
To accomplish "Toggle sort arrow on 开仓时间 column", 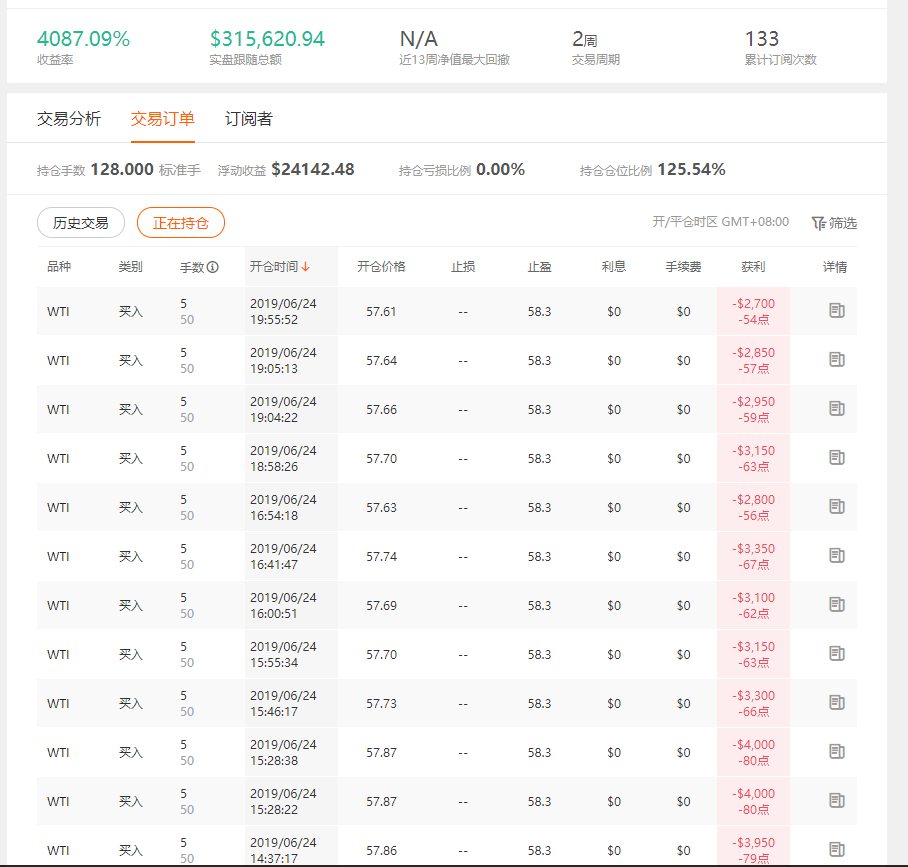I will (305, 267).
